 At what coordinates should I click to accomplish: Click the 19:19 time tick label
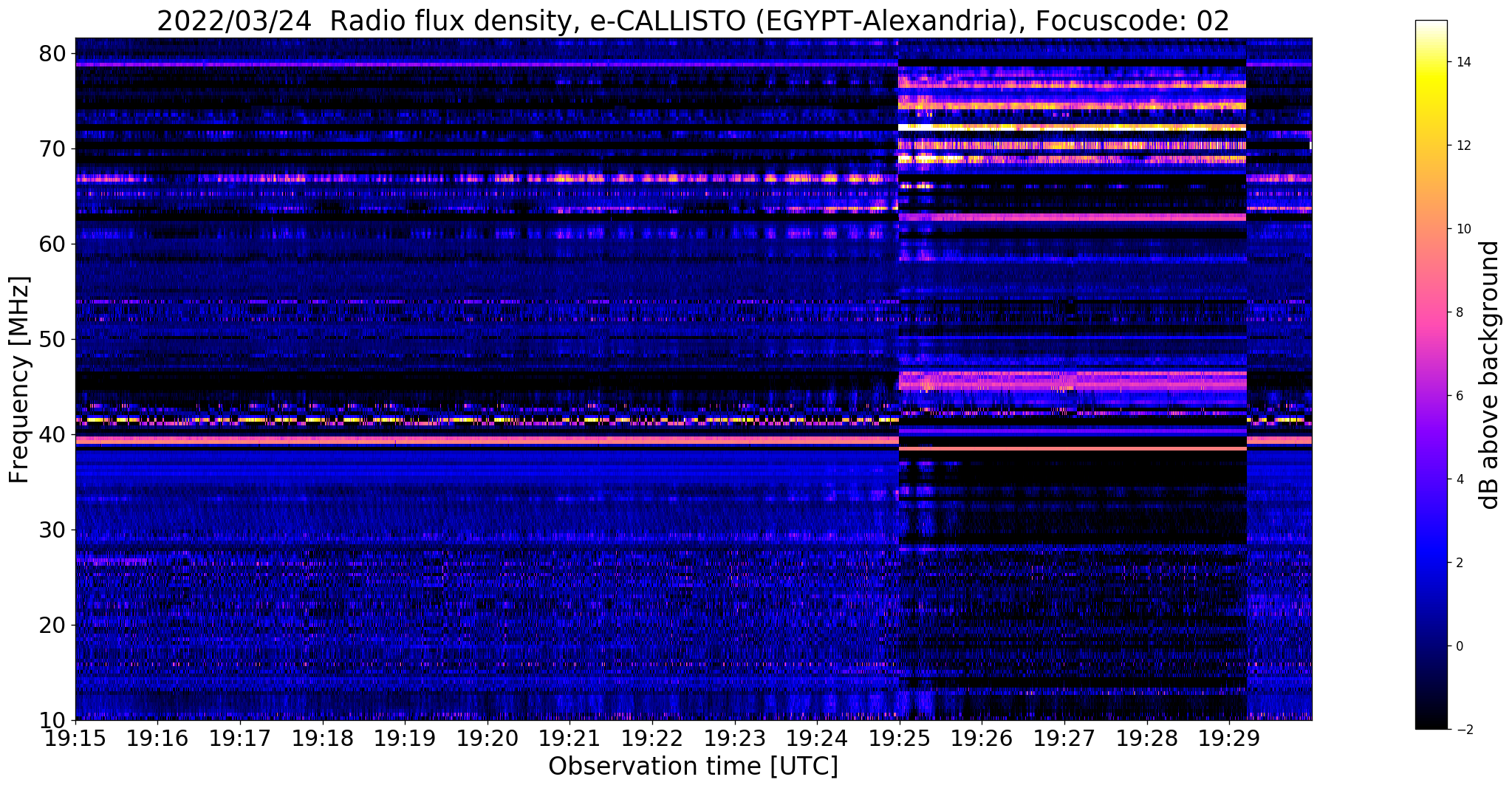(405, 738)
